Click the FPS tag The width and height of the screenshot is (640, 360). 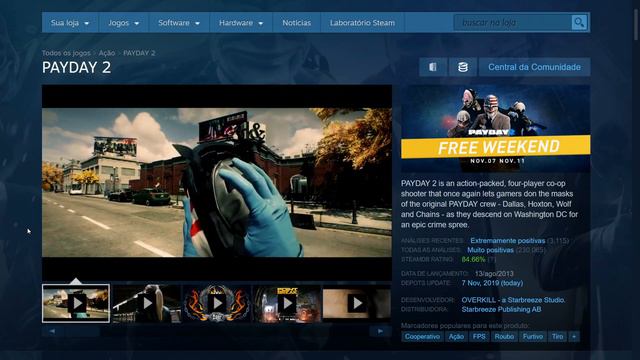click(x=479, y=337)
